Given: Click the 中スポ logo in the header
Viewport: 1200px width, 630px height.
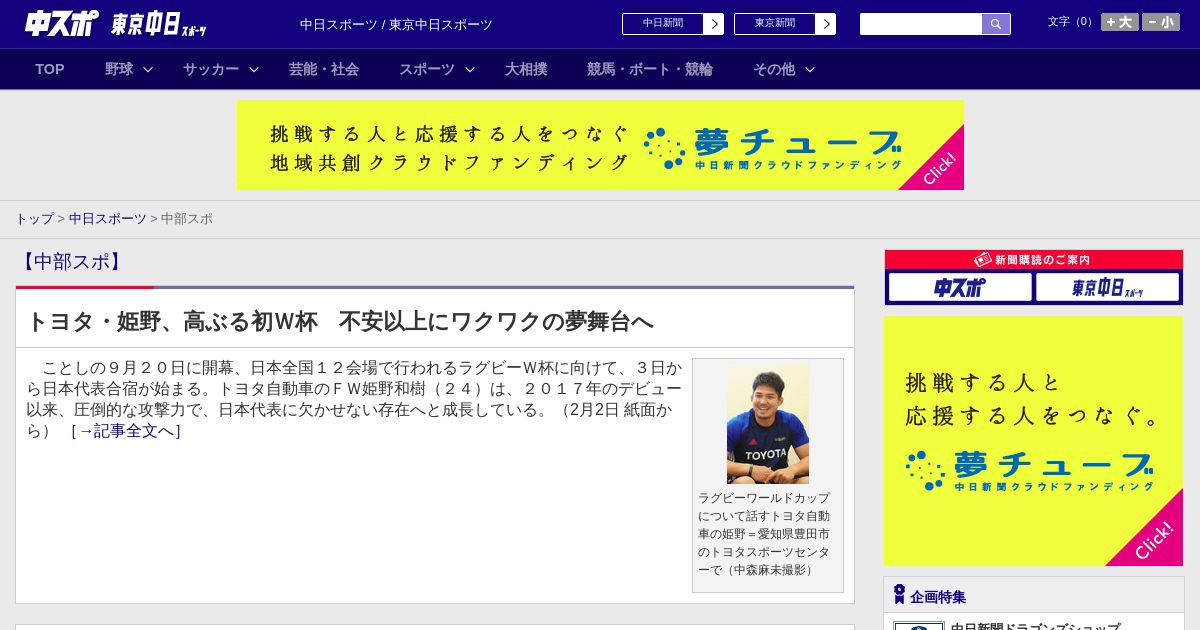Looking at the screenshot, I should click(61, 23).
